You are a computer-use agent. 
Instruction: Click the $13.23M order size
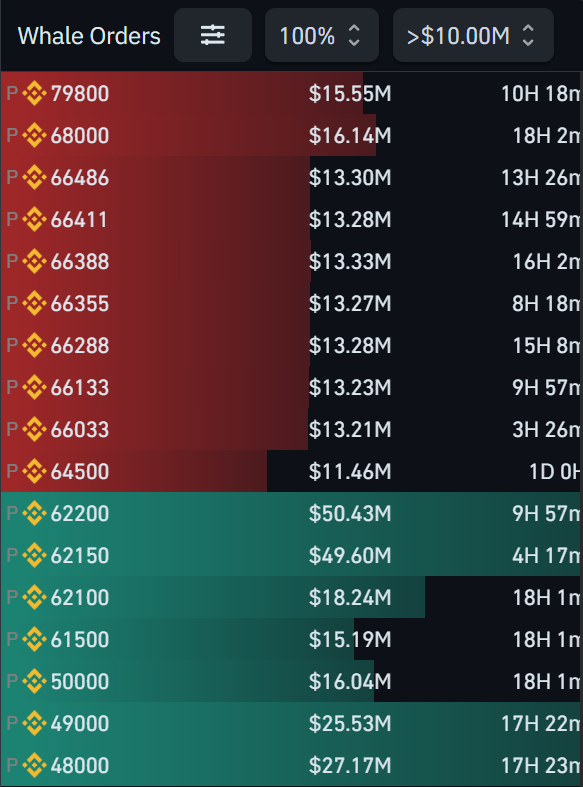(x=350, y=388)
